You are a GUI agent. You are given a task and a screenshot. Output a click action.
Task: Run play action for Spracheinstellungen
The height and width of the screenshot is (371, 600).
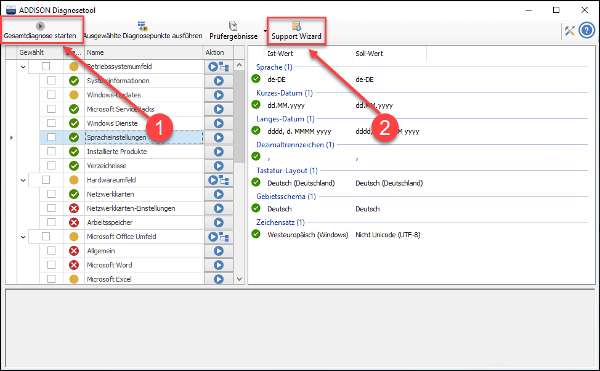click(218, 137)
